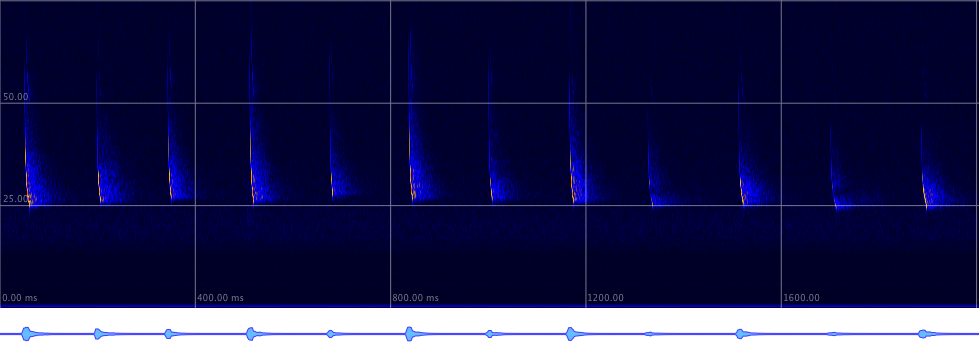Click the 400.00 ms time label
979x360 pixels.
pos(220,298)
